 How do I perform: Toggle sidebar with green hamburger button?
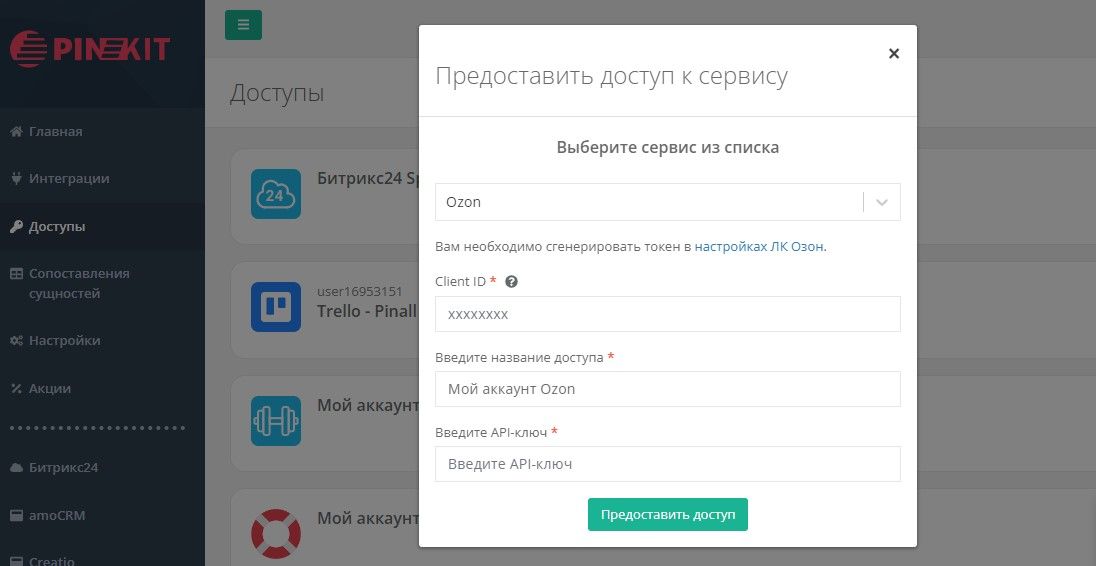(x=243, y=25)
